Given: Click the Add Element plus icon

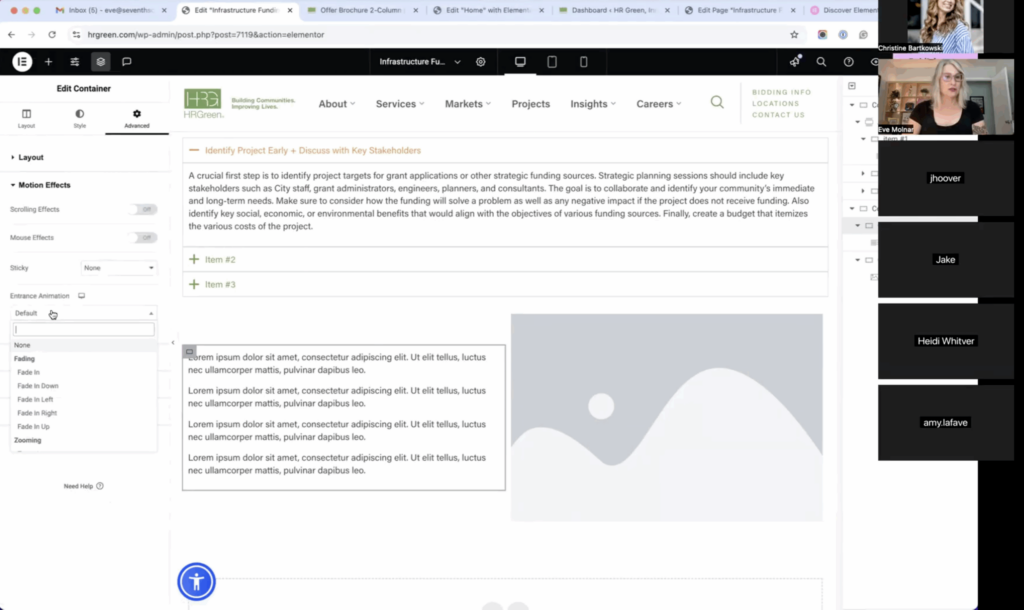Looking at the screenshot, I should 48,61.
